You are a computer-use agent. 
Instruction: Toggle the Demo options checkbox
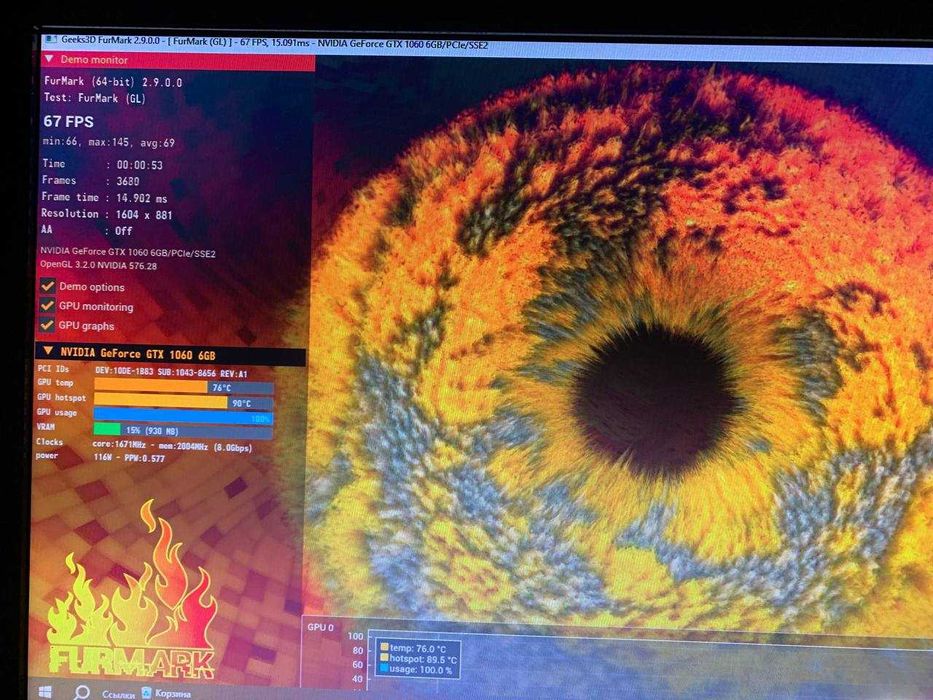tap(48, 286)
